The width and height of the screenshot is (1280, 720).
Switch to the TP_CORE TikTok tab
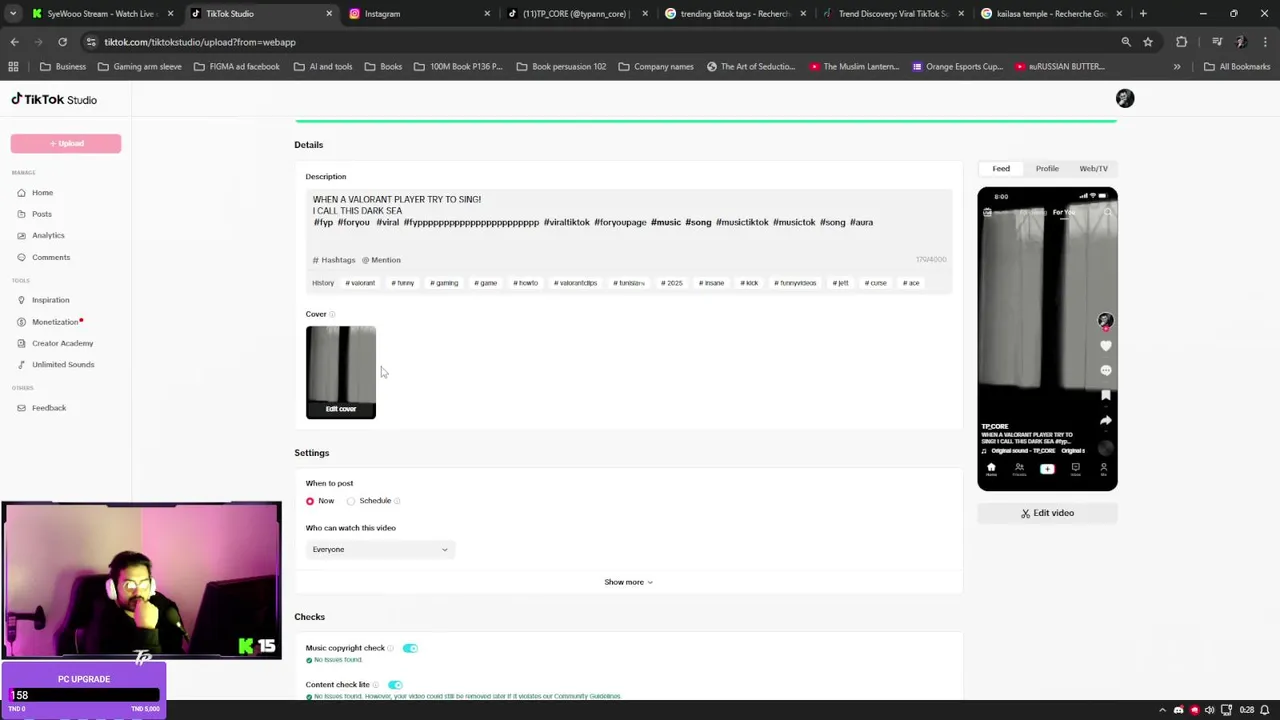[575, 14]
